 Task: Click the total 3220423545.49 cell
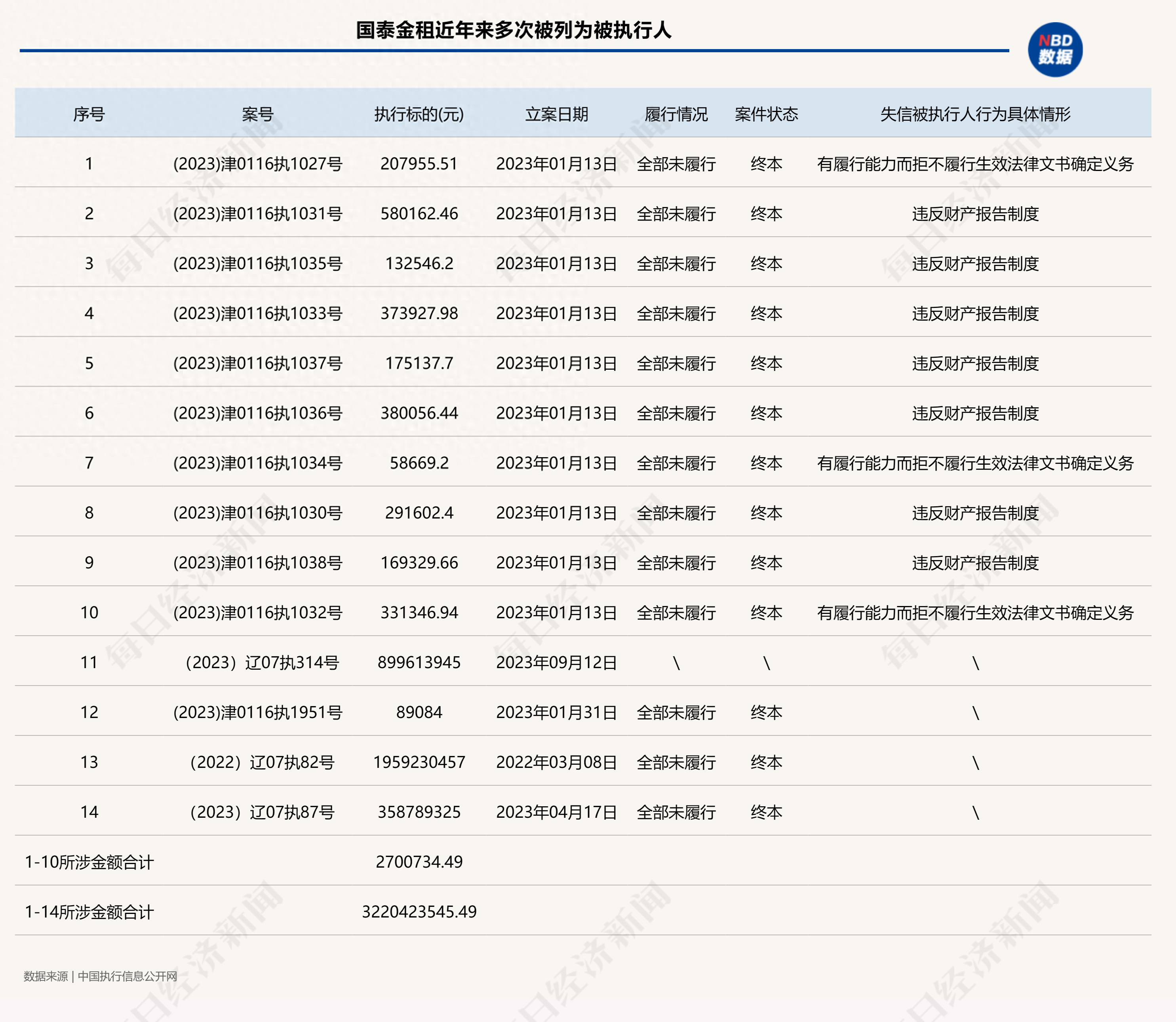(419, 912)
